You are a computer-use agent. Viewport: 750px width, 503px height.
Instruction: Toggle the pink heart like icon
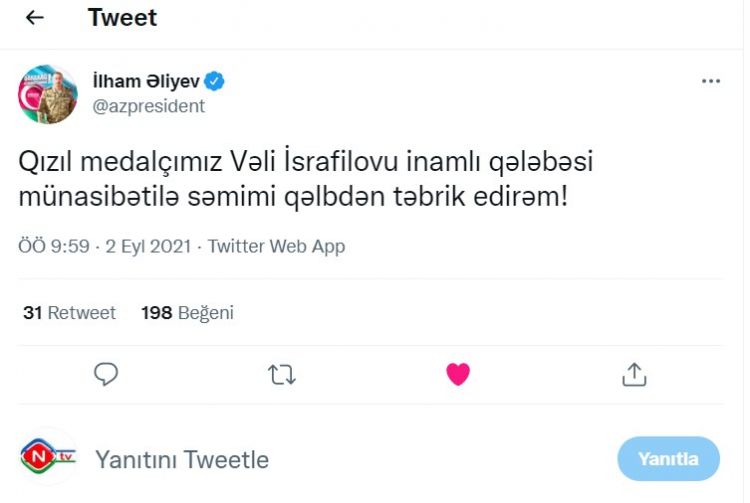[x=457, y=374]
